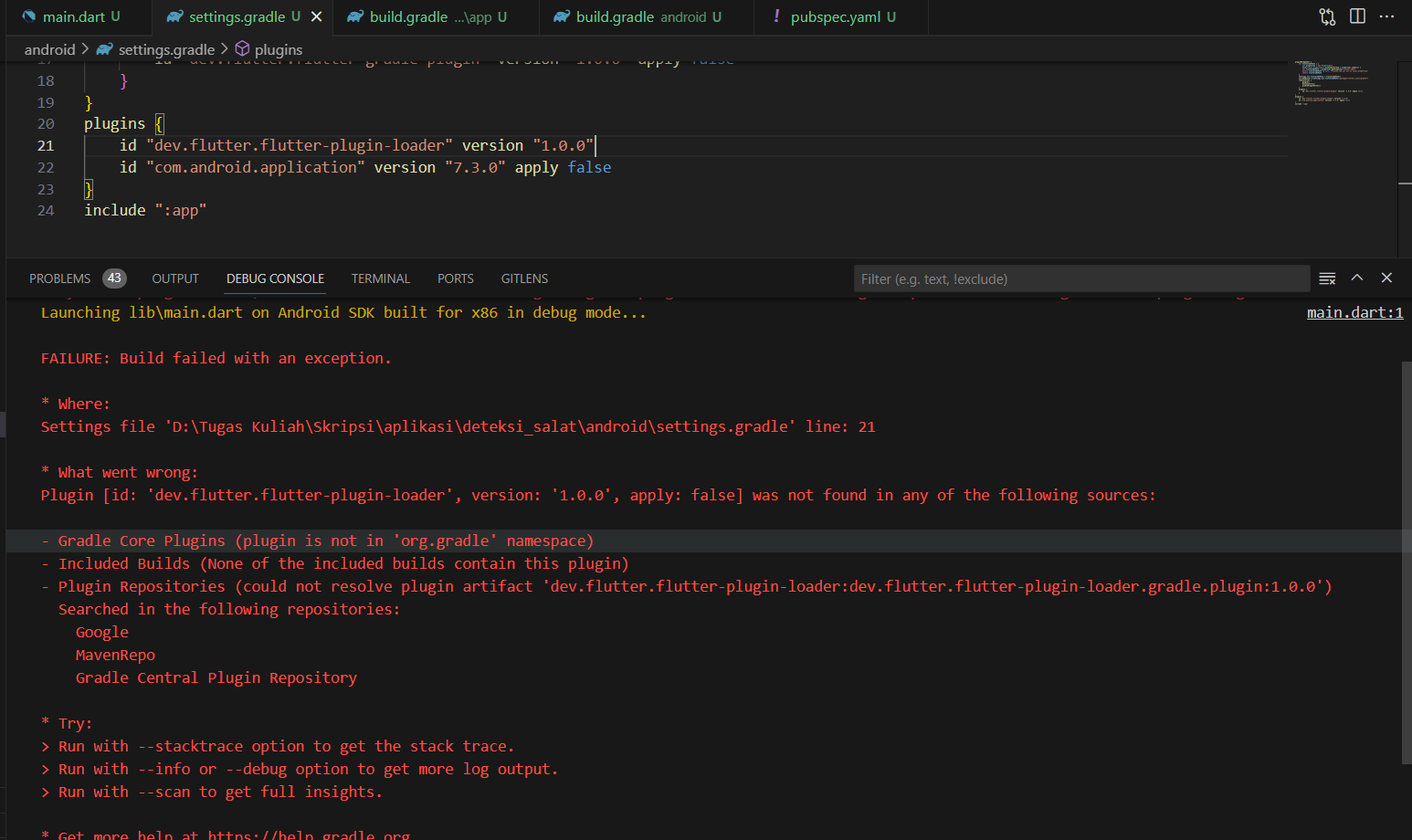
Task: Click the 'Run with --stacktrace' suggestion line
Action: tap(278, 746)
